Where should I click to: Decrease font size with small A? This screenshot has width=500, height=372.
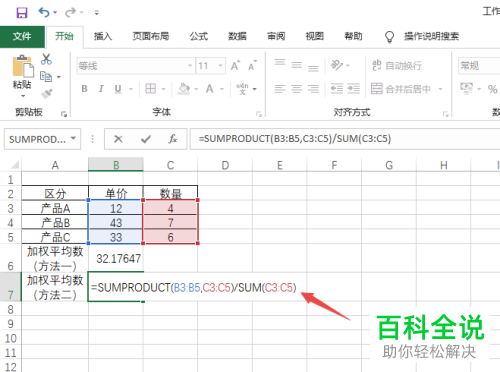[252, 65]
